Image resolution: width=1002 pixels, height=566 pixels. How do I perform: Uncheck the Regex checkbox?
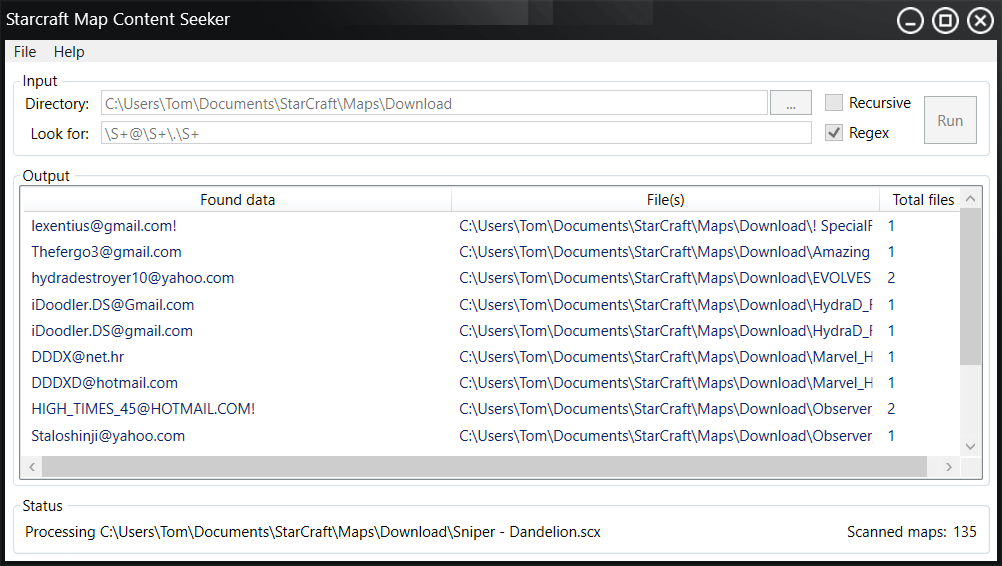pyautogui.click(x=833, y=133)
